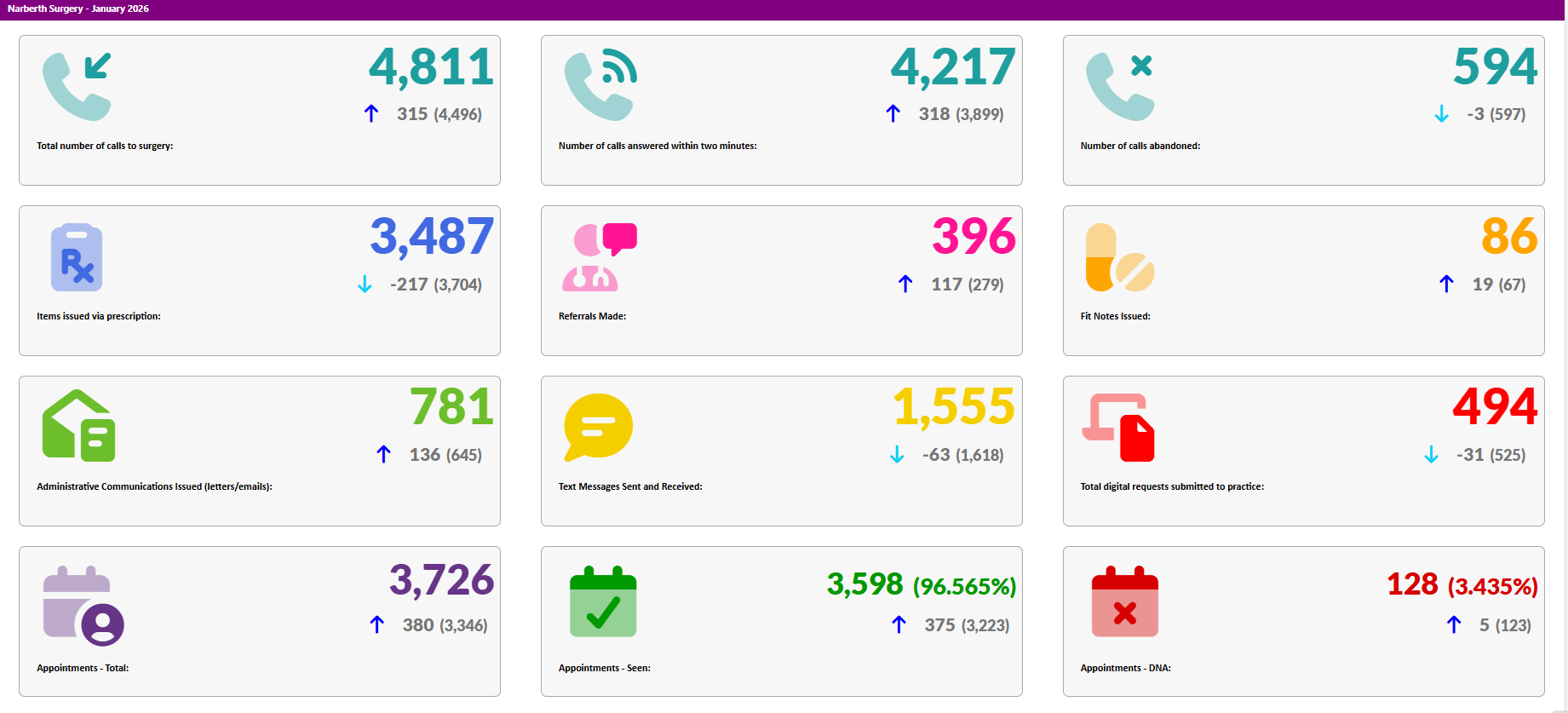Click the phone with signal waves icon
The width and height of the screenshot is (1568, 713).
(600, 87)
